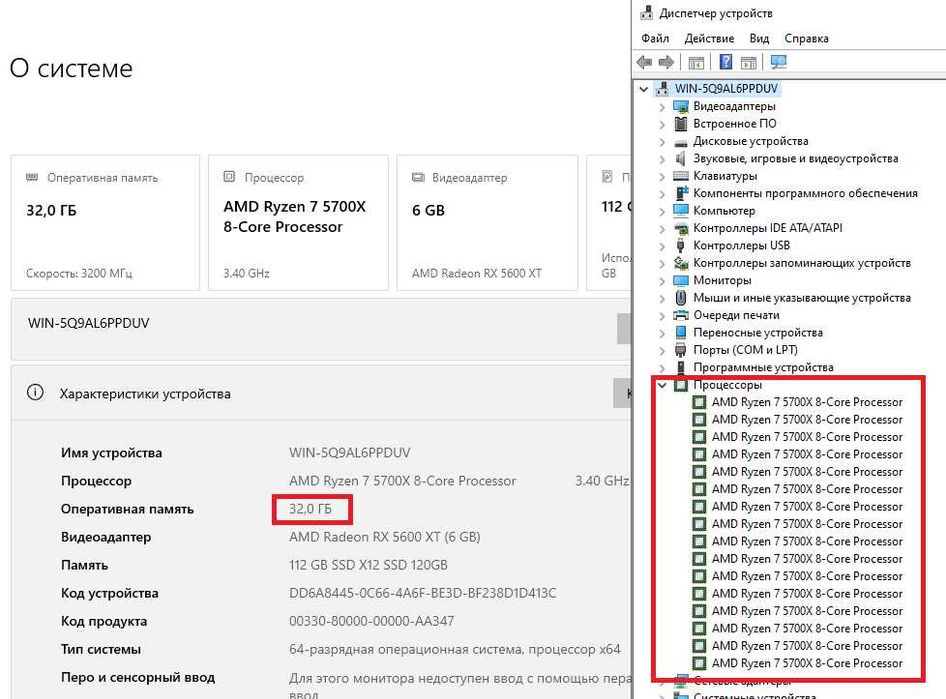Image resolution: width=946 pixels, height=699 pixels.
Task: Click the info icon beside Характеристики устройства
Action: [35, 393]
